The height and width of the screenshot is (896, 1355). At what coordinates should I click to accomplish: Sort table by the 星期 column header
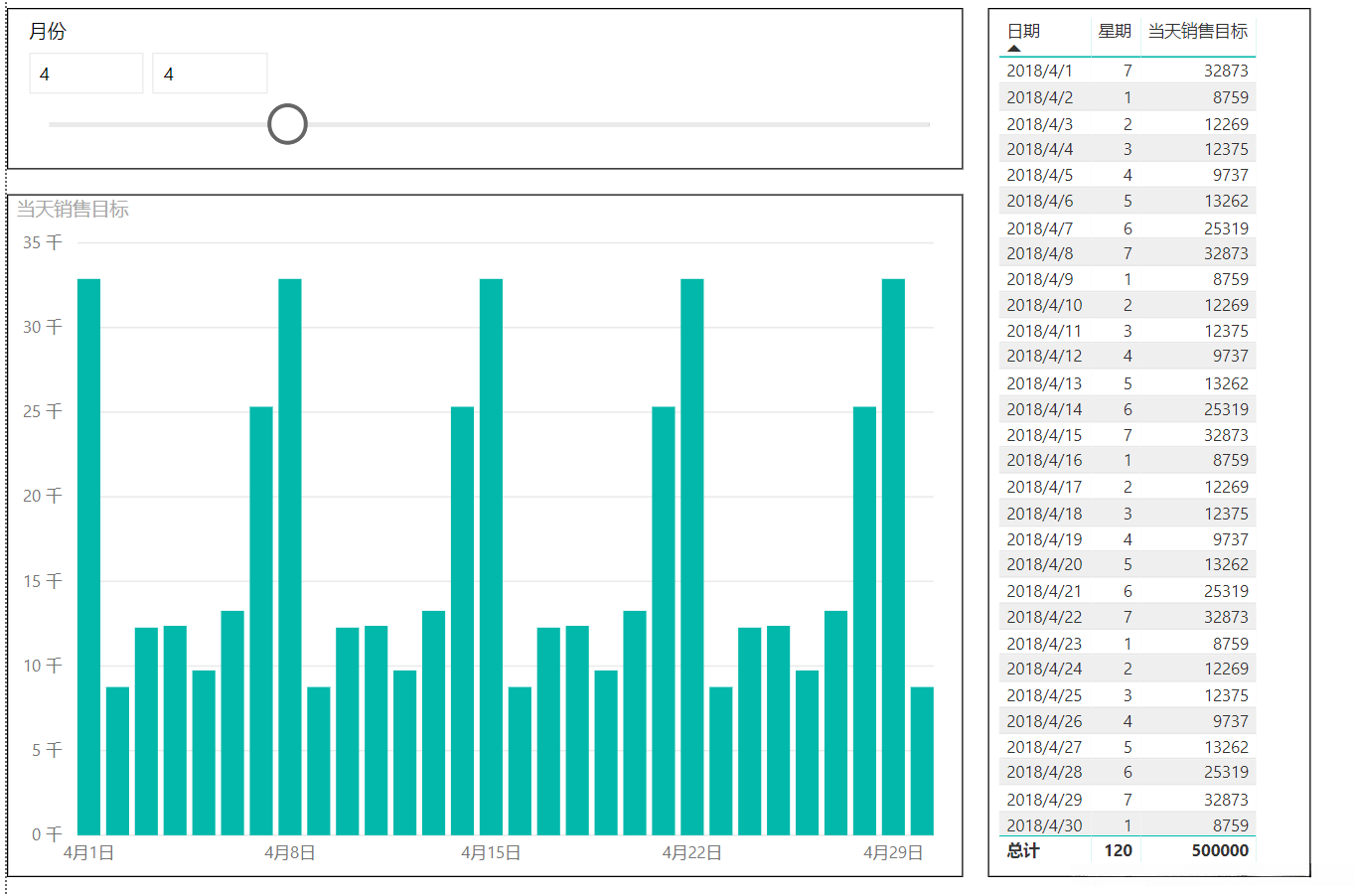(1115, 32)
